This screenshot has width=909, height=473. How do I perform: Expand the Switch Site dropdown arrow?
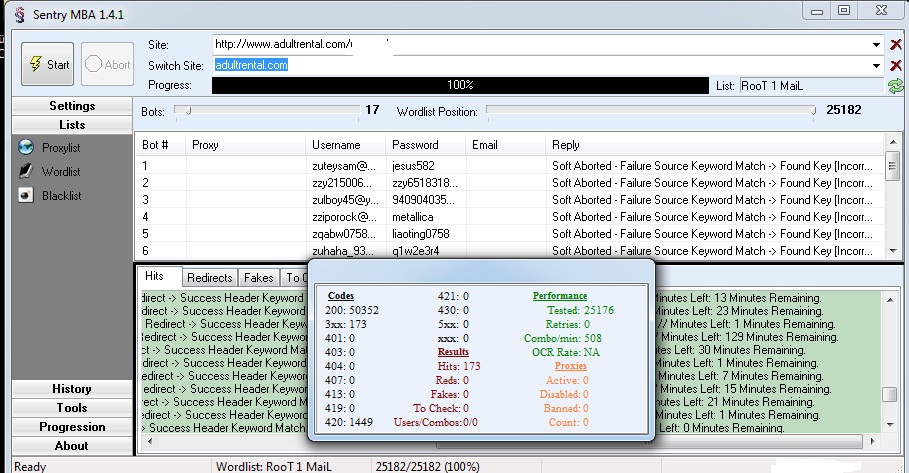877,66
